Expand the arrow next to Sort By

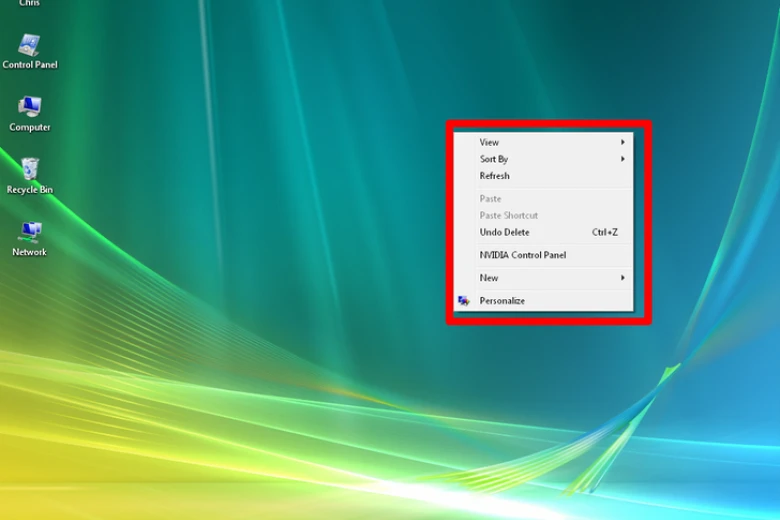click(622, 159)
